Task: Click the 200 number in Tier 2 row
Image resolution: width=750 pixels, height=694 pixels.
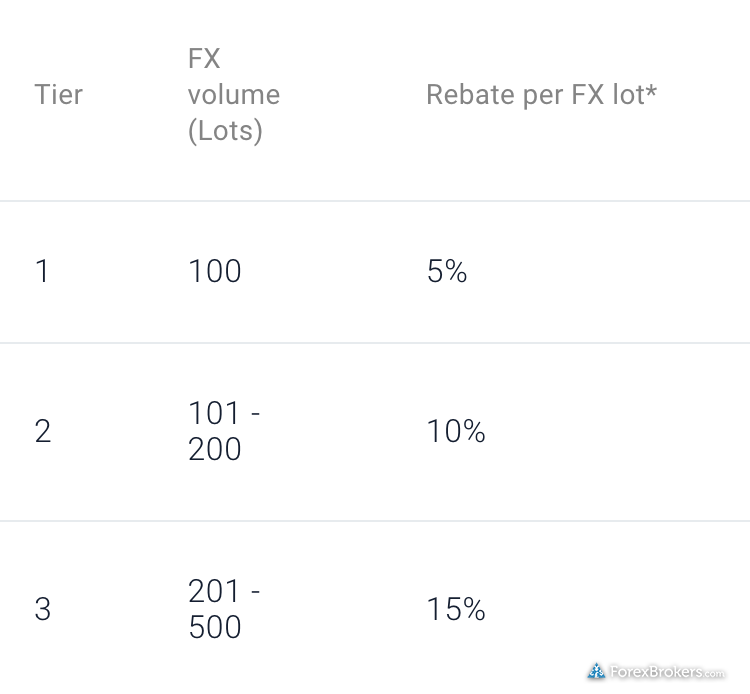Action: (215, 449)
